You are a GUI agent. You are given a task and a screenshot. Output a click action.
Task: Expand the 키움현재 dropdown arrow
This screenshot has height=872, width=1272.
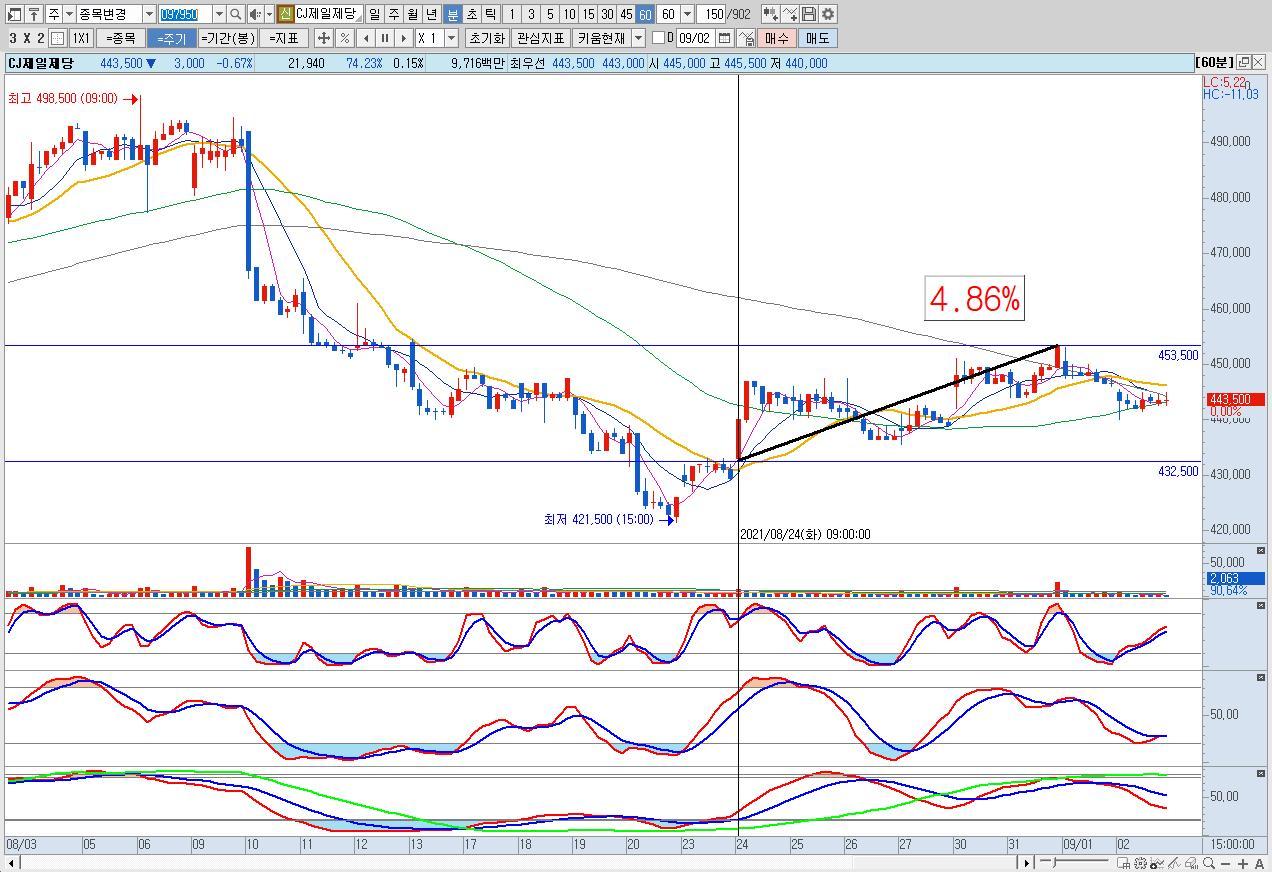point(638,38)
